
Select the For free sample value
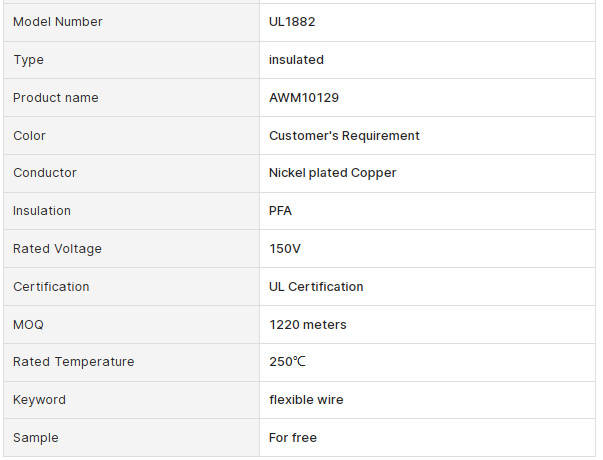pyautogui.click(x=293, y=438)
